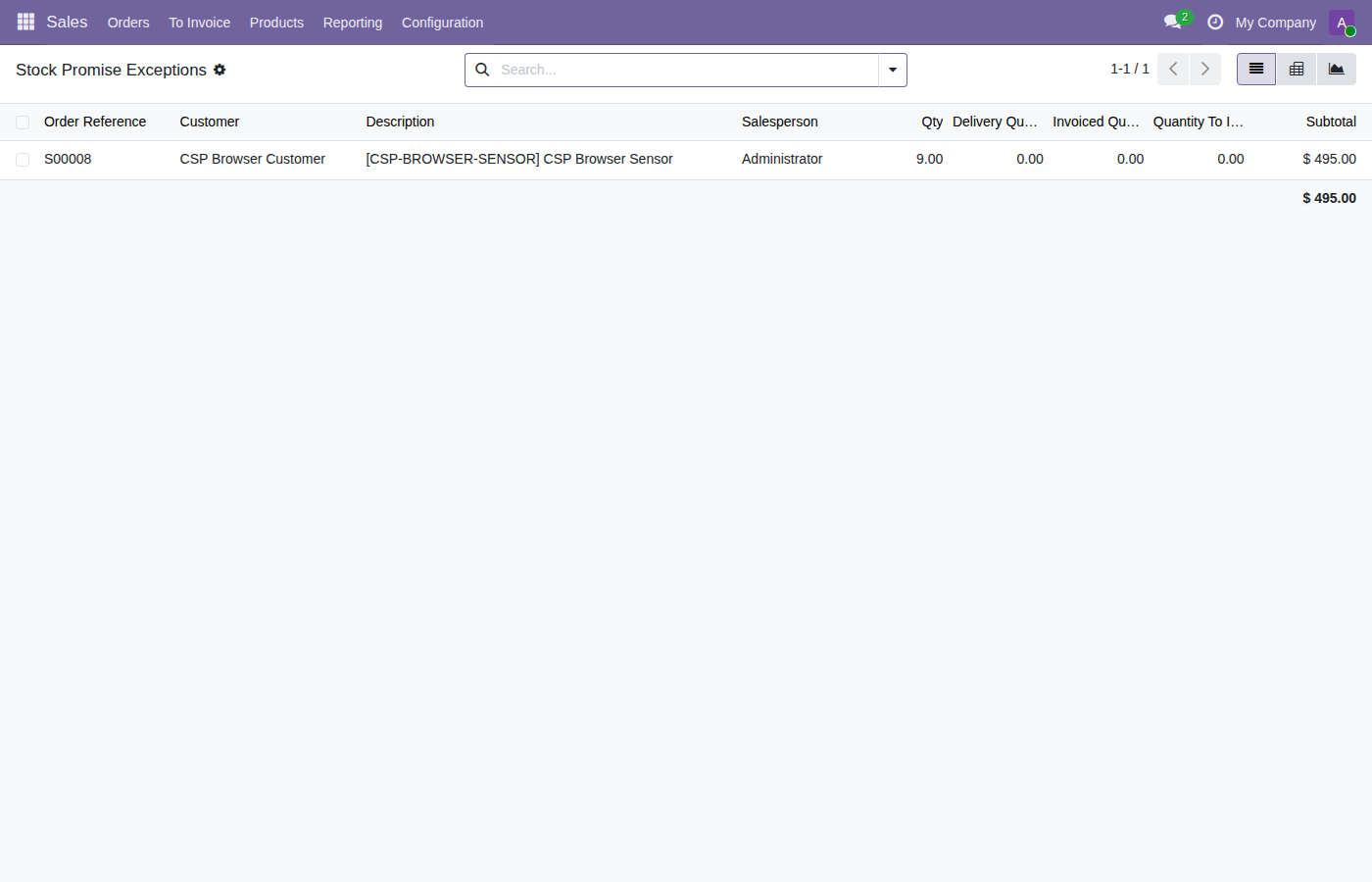This screenshot has width=1372, height=882.
Task: Switch to the list view
Action: (1256, 70)
